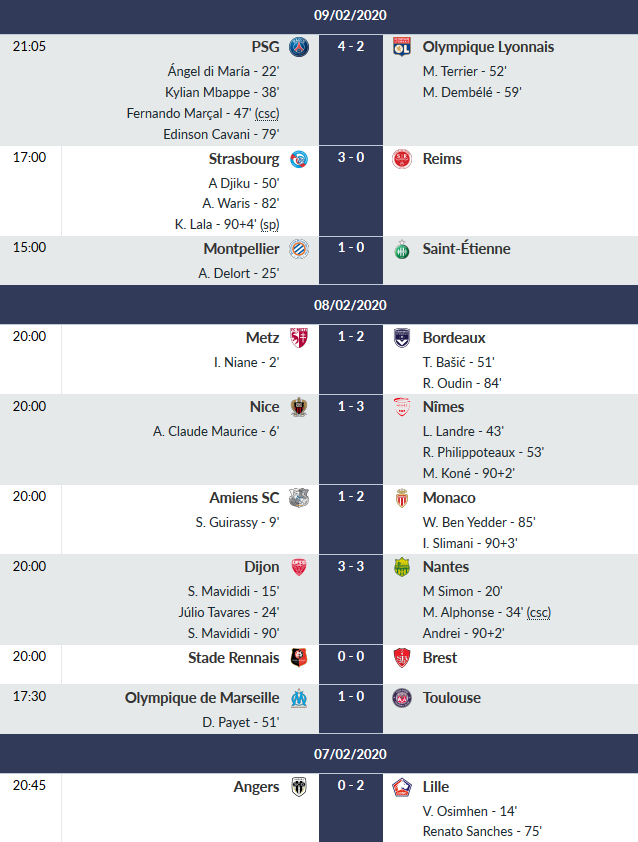Click the Amiens SC team name

point(244,498)
